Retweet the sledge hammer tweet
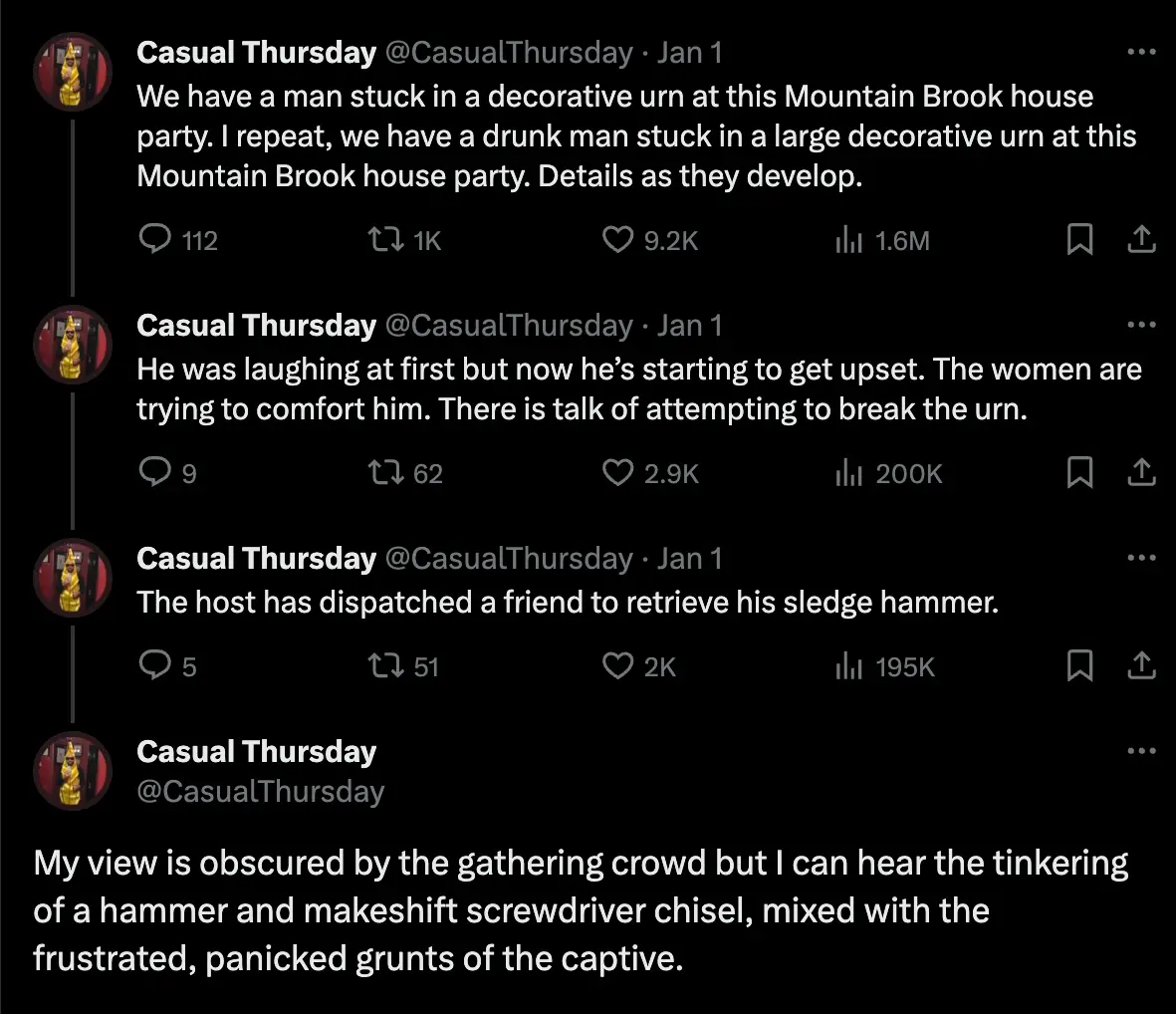The height and width of the screenshot is (1014, 1176). click(388, 665)
